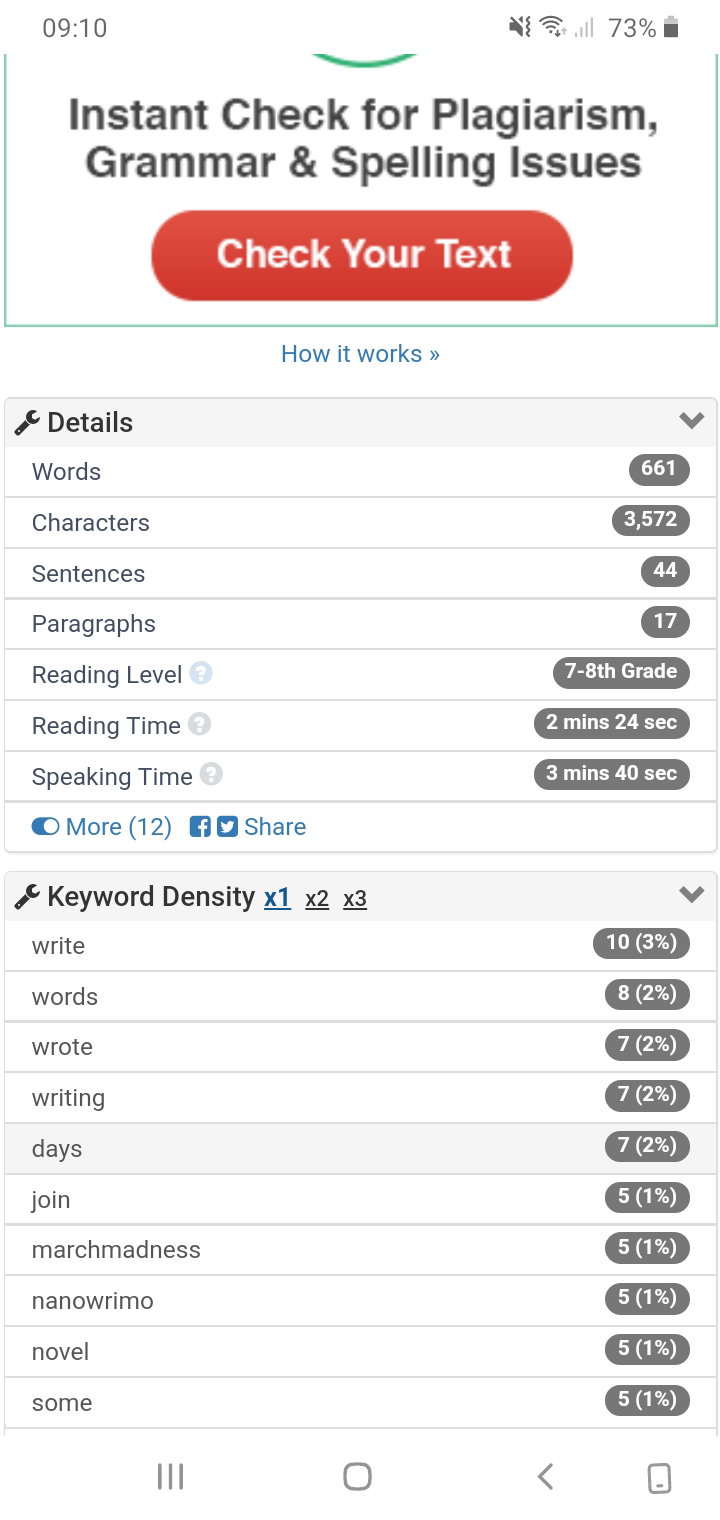
Task: Switch keyword density to x2
Action: [x=317, y=899]
